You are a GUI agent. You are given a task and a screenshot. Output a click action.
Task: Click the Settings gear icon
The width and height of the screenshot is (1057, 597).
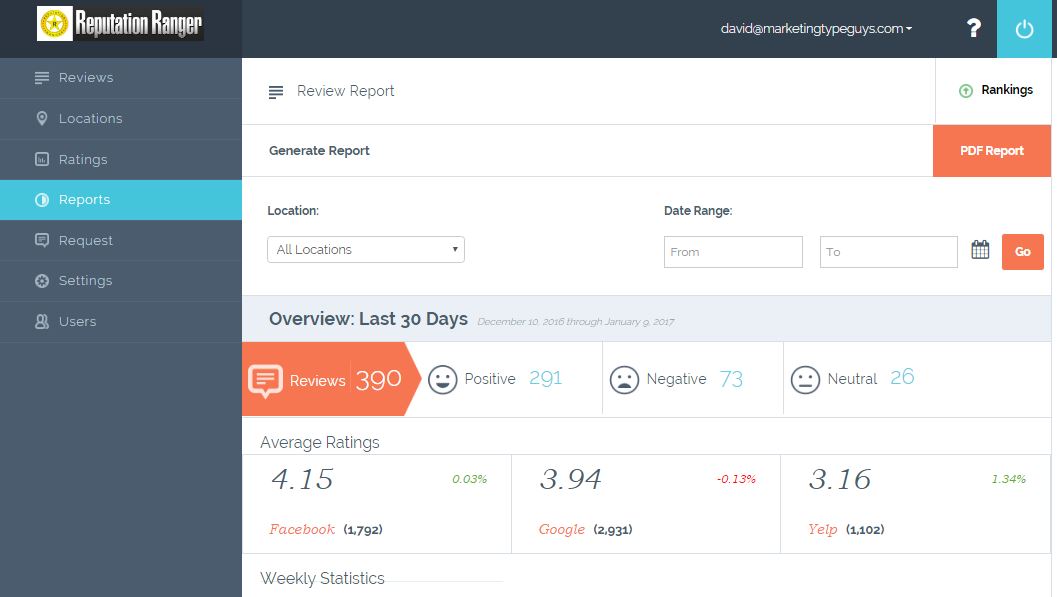click(42, 281)
